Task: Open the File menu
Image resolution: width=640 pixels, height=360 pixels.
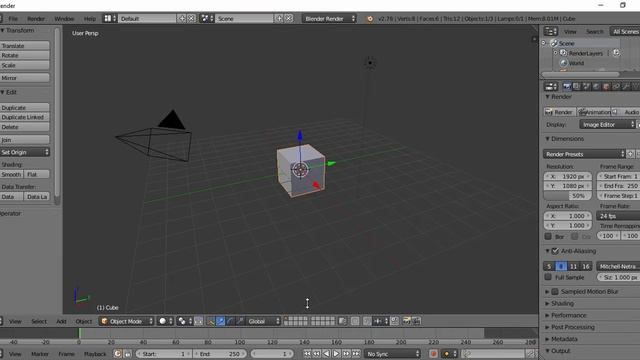Action: point(13,19)
